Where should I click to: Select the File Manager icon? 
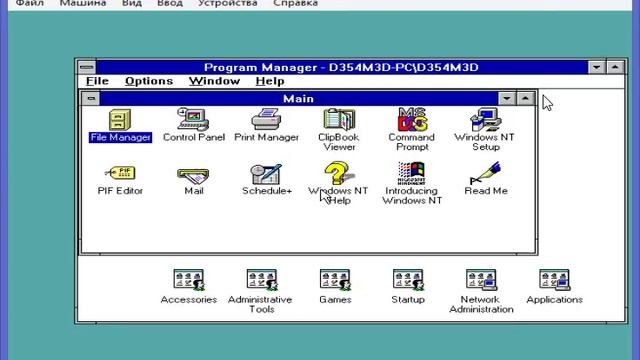coord(120,120)
